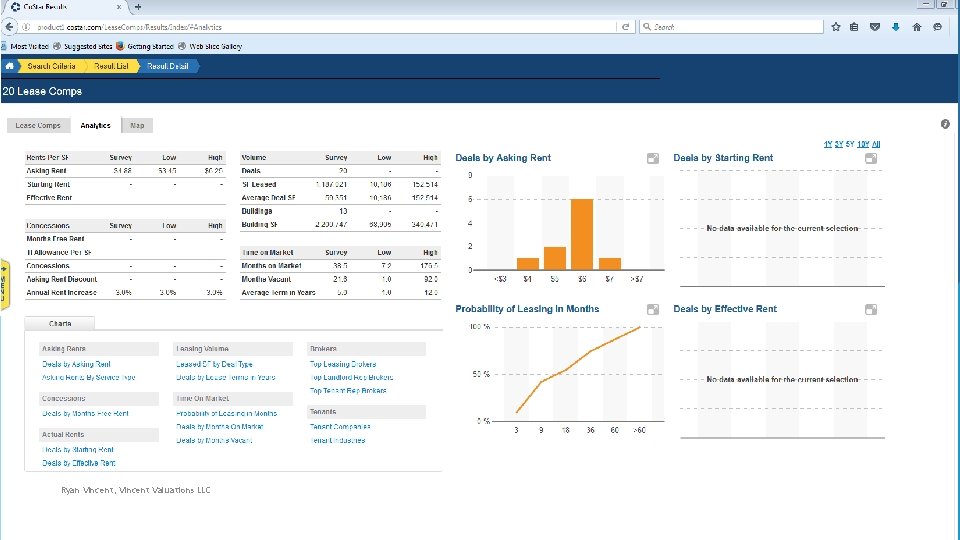Open the bookmarks list icon
The width and height of the screenshot is (960, 540).
click(854, 27)
